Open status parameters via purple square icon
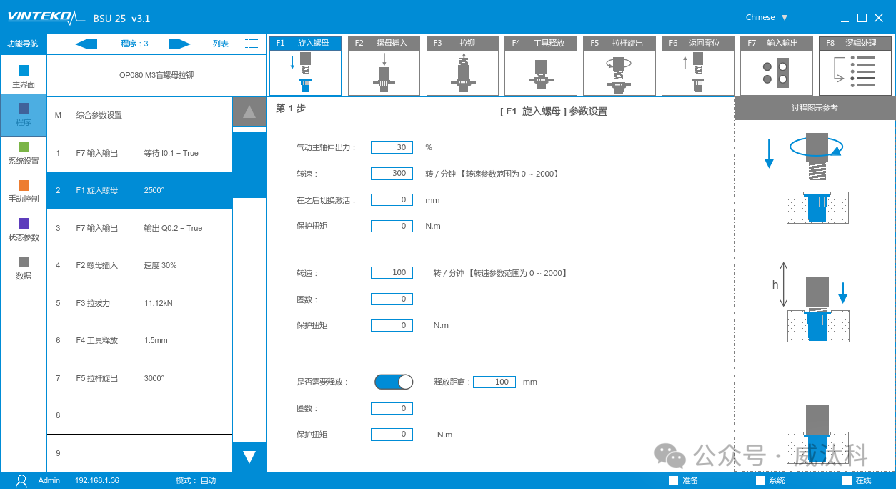 click(23, 223)
